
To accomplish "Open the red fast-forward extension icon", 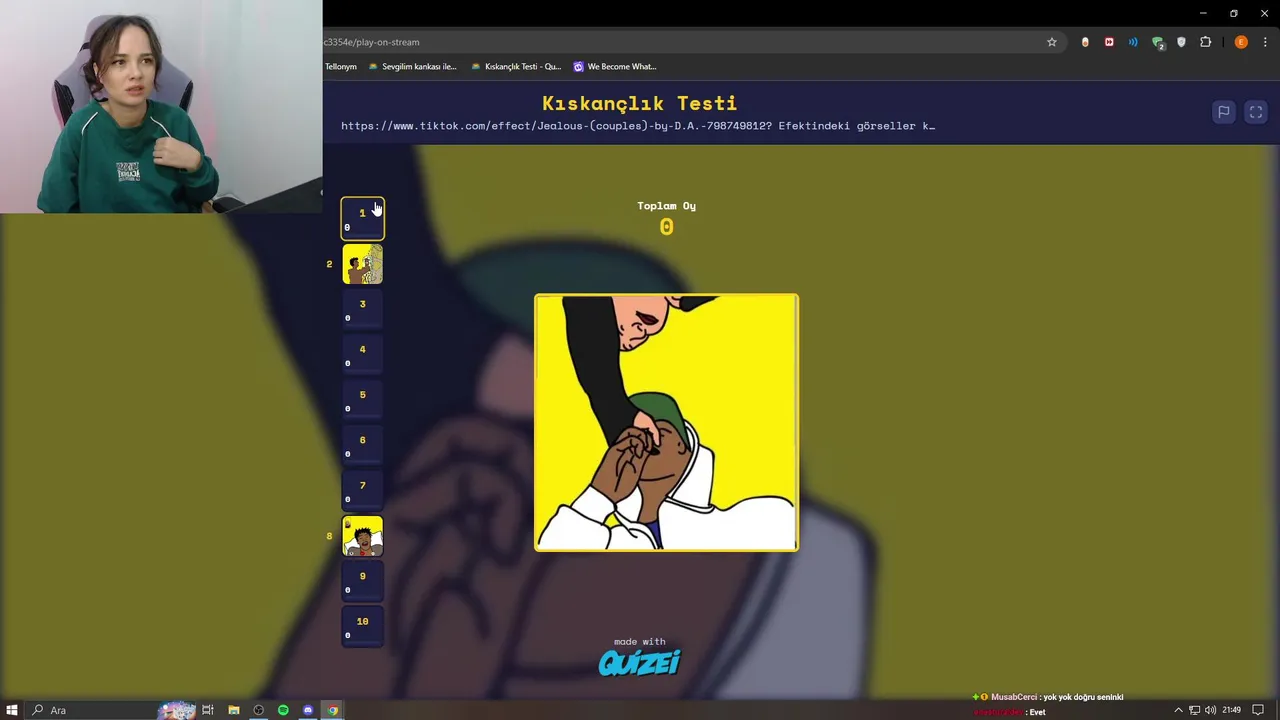I will click(x=1109, y=42).
